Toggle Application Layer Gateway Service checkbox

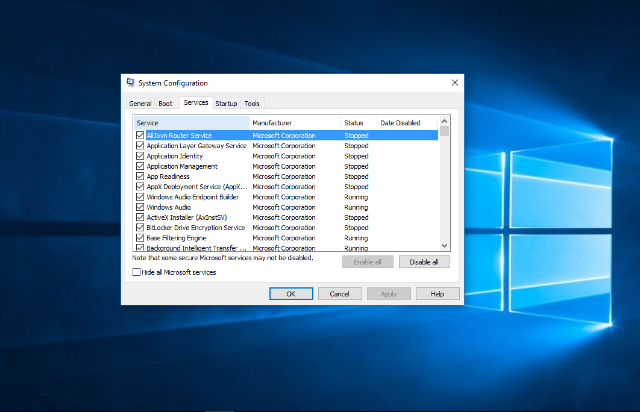[140, 145]
